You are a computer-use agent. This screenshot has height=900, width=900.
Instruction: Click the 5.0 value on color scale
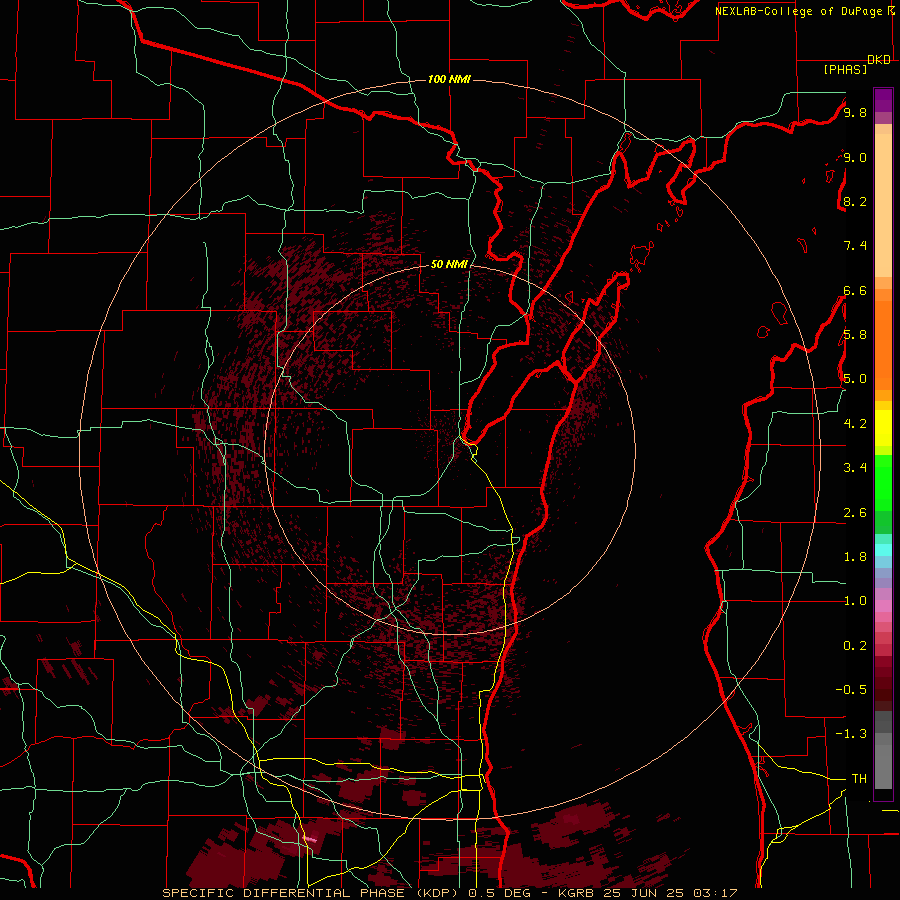tap(855, 379)
